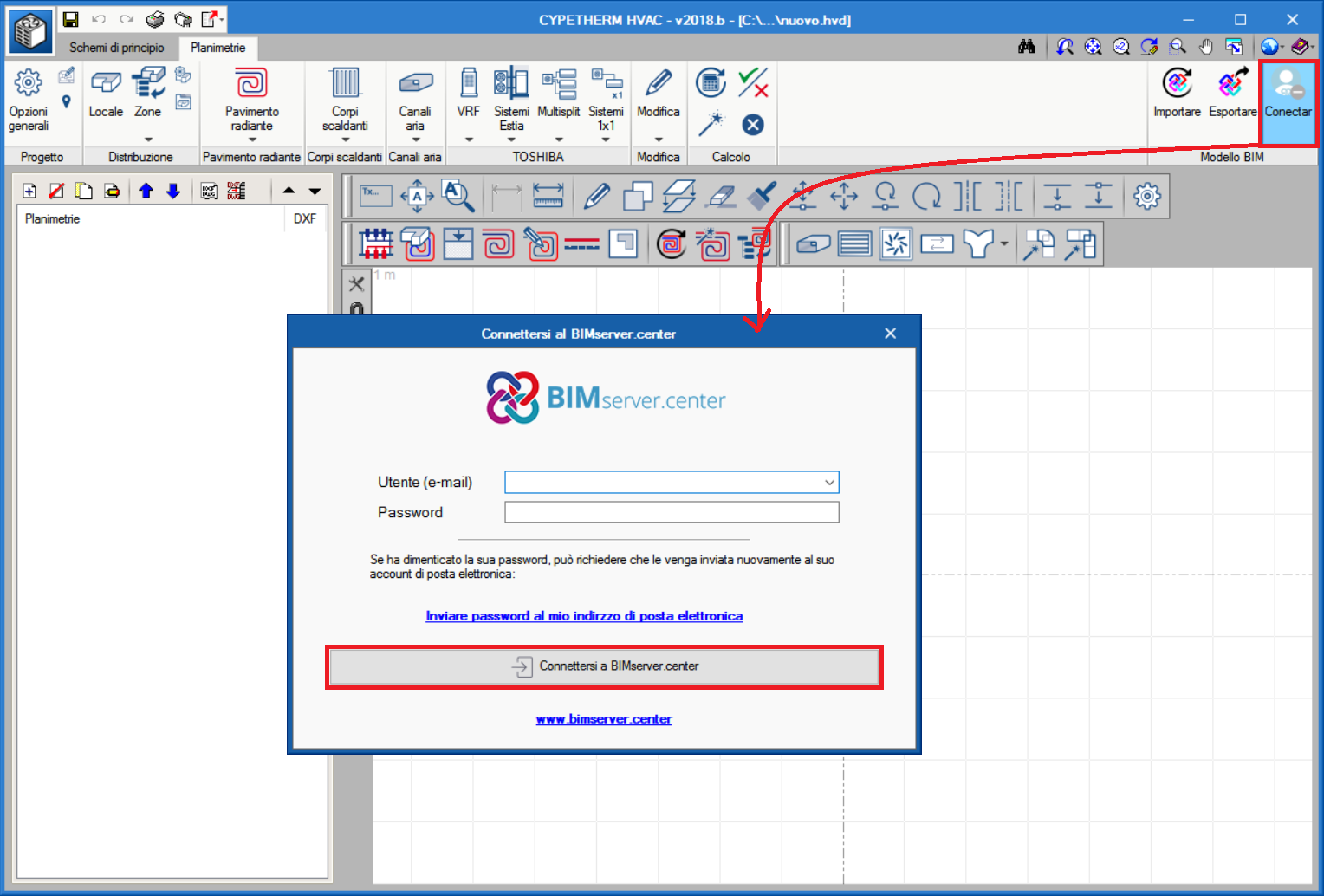Screen dimensions: 1324x896
Task: Click the calculator Calcolo icon
Action: point(711,83)
